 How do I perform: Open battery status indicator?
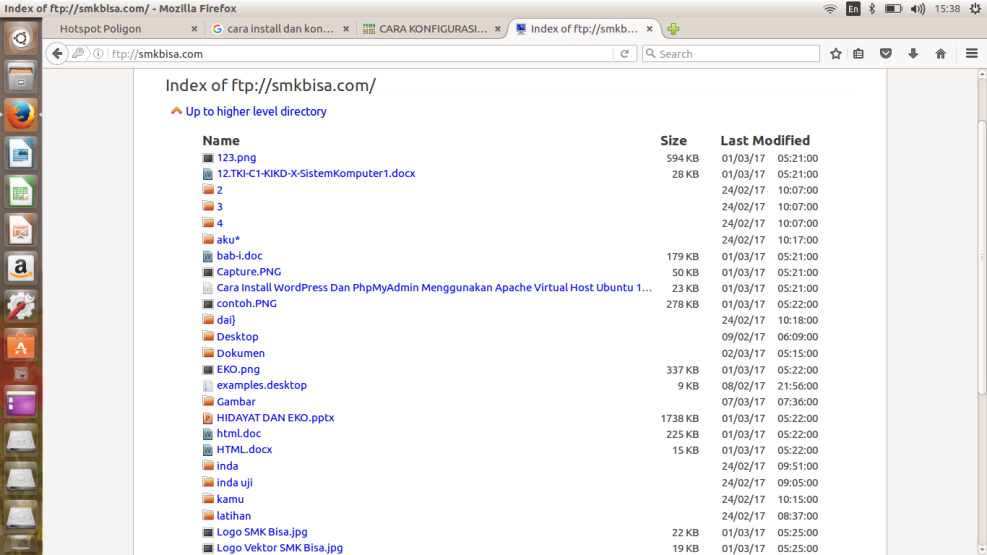pos(893,9)
